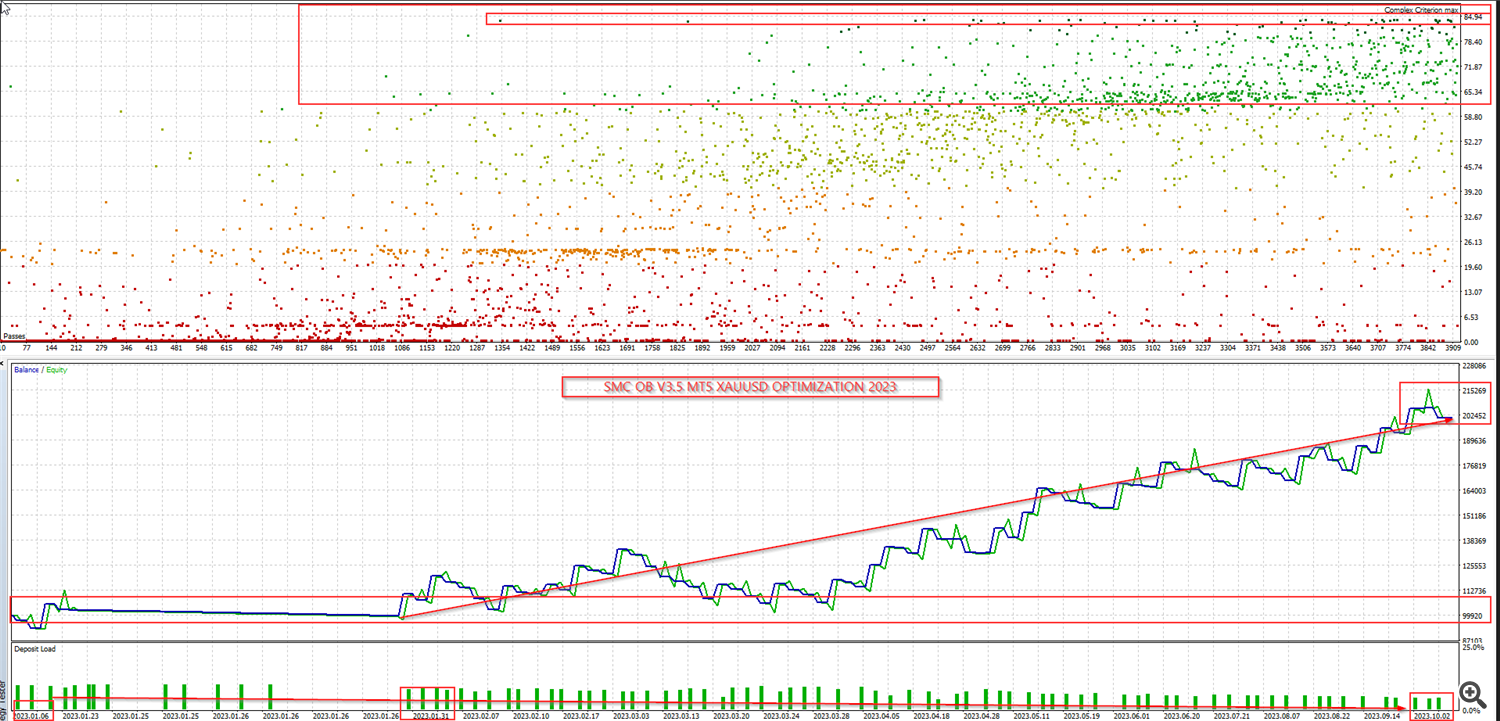Click the Complex Criterion max label

(1421, 10)
